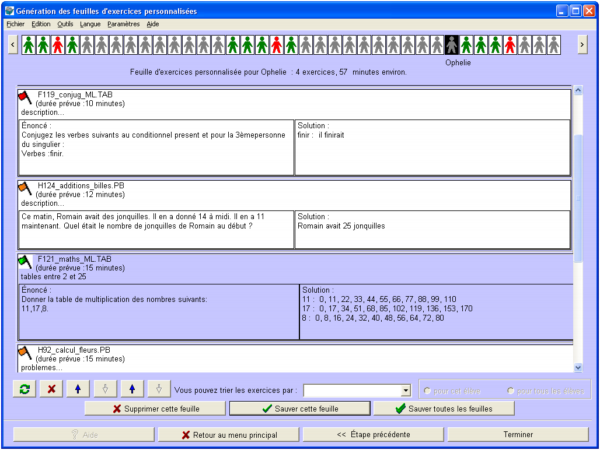Screen dimensions: 600x450
Task: Click the first blue up-arrow move button
Action: pos(79,389)
